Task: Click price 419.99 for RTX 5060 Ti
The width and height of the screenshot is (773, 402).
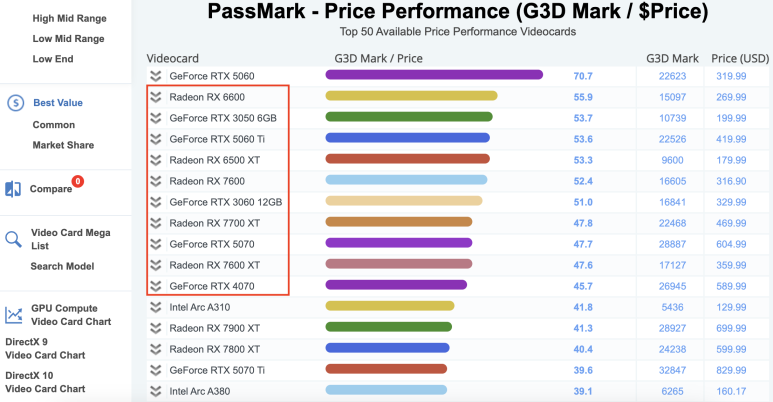Action: [731, 139]
